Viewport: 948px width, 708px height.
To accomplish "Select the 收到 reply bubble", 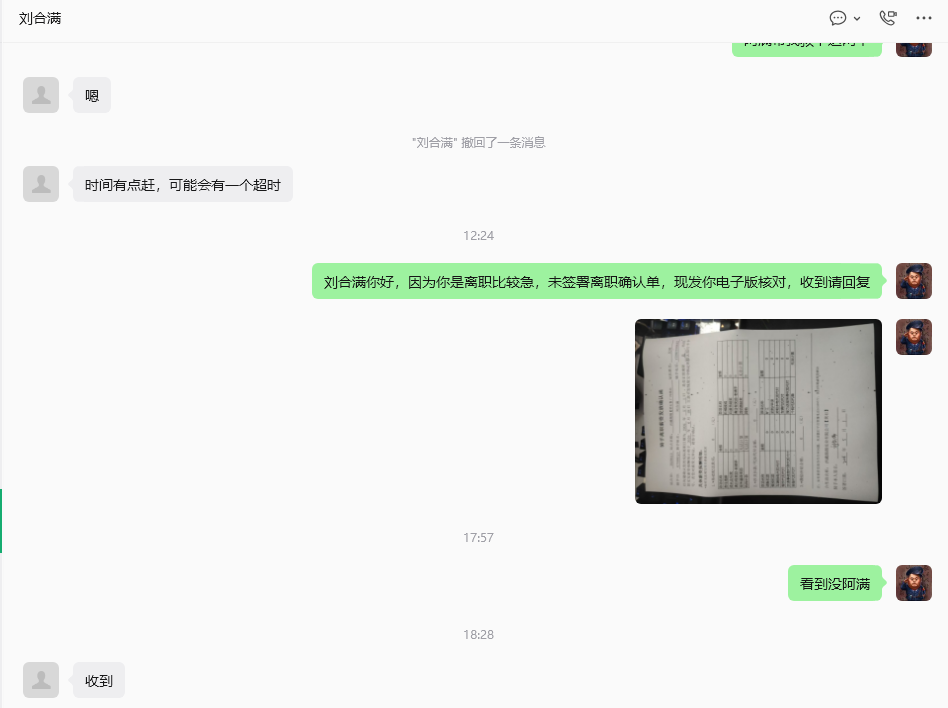I will 99,680.
